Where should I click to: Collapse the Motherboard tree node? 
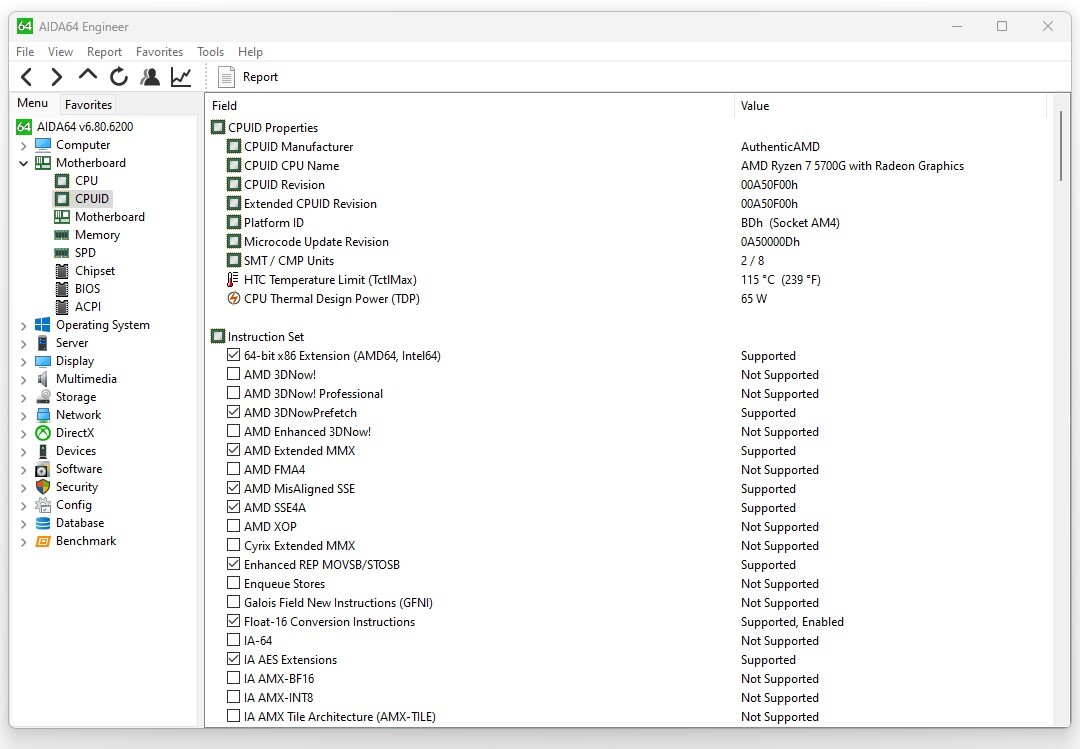click(23, 163)
